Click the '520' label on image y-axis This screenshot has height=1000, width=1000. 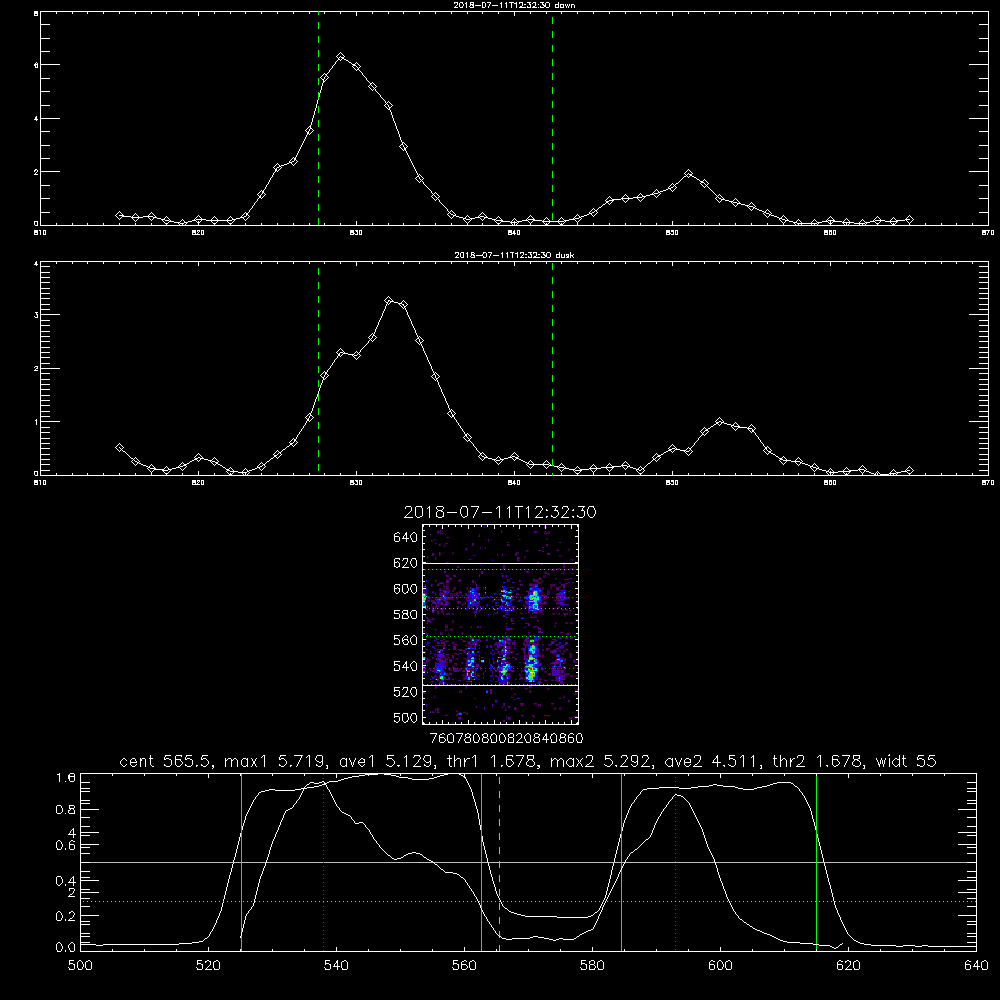click(406, 692)
